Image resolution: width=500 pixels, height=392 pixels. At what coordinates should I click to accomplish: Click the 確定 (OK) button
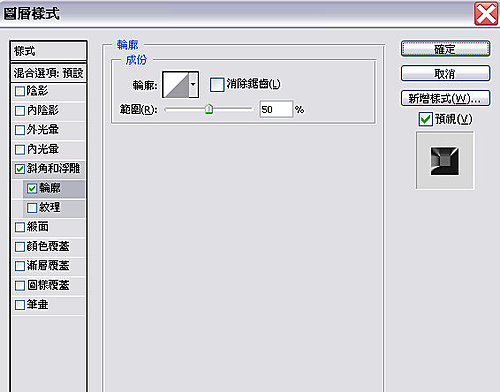coord(445,49)
